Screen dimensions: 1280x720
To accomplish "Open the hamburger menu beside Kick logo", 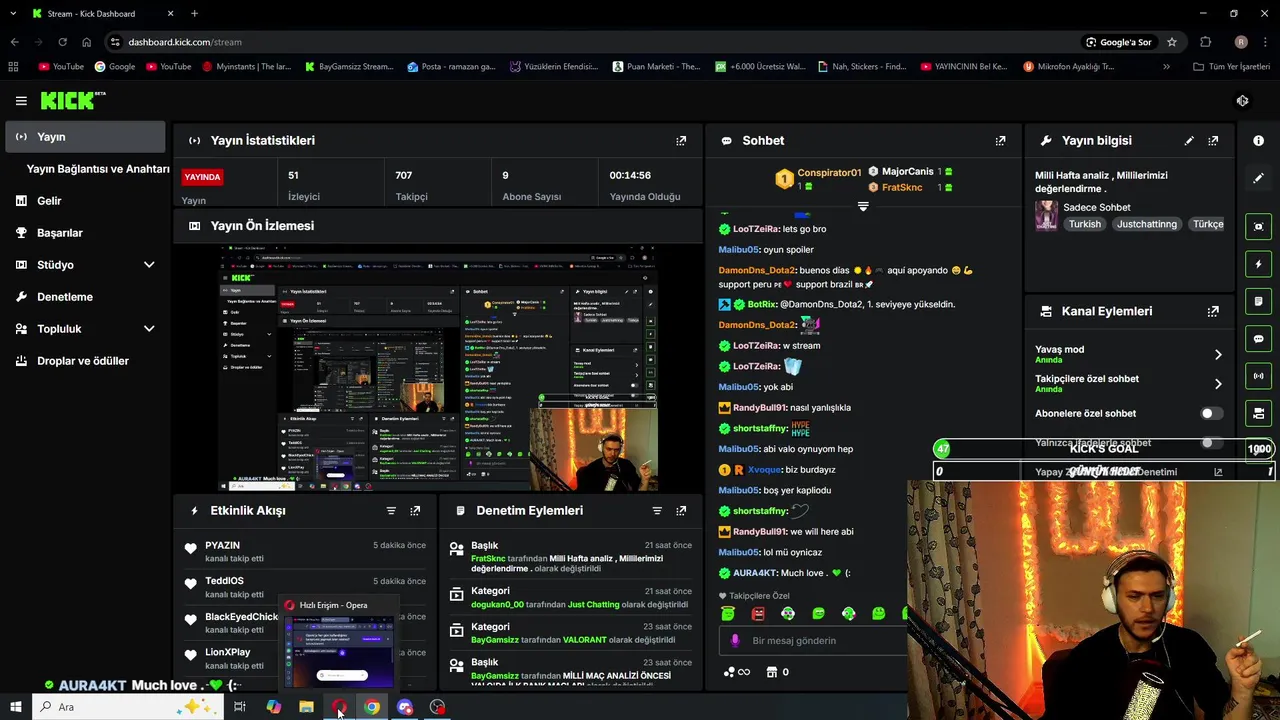I will (21, 101).
